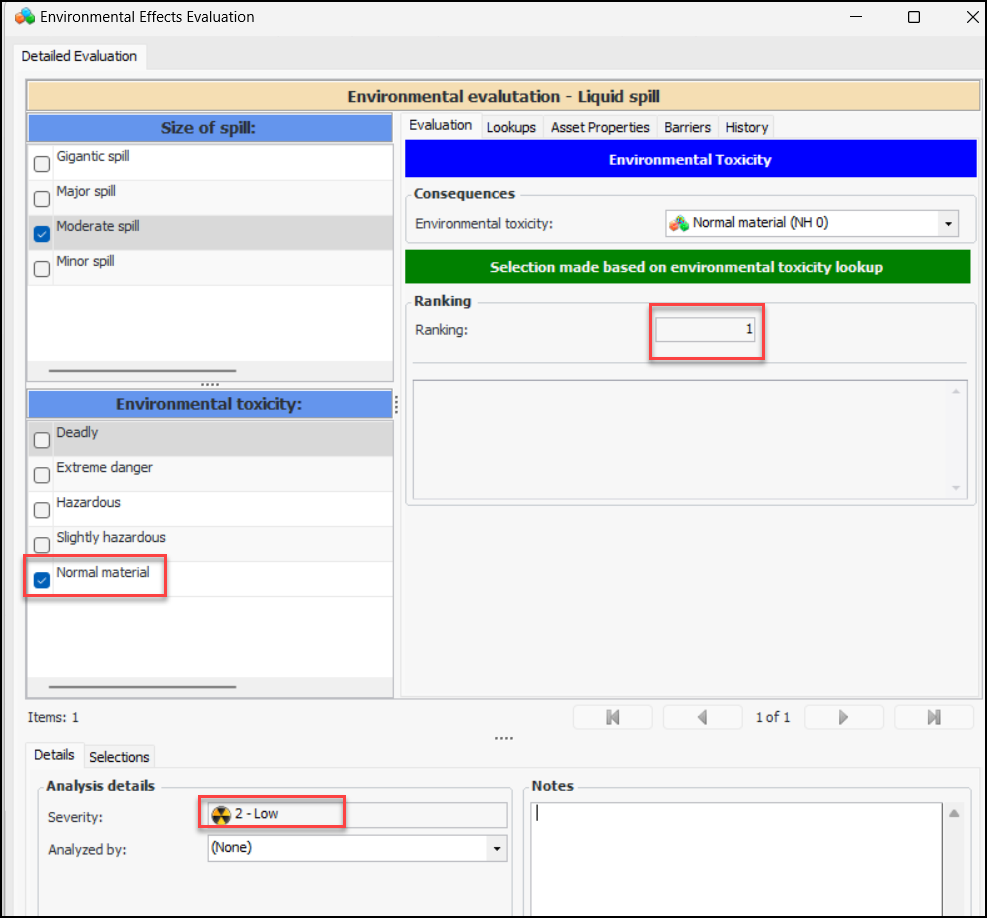The image size is (987, 918).
Task: Check the Gigantic spill checkbox
Action: (x=42, y=164)
